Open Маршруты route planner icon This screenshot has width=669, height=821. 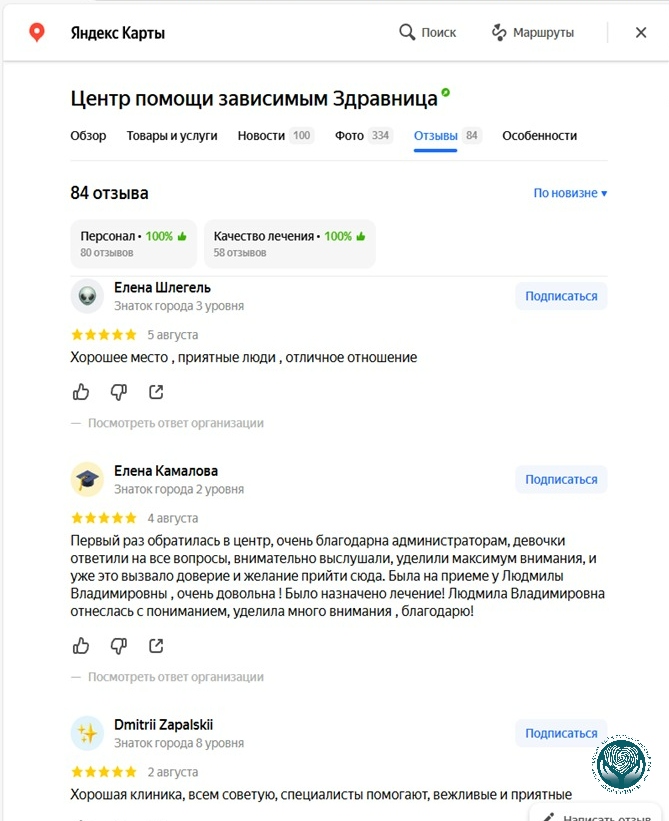[499, 32]
